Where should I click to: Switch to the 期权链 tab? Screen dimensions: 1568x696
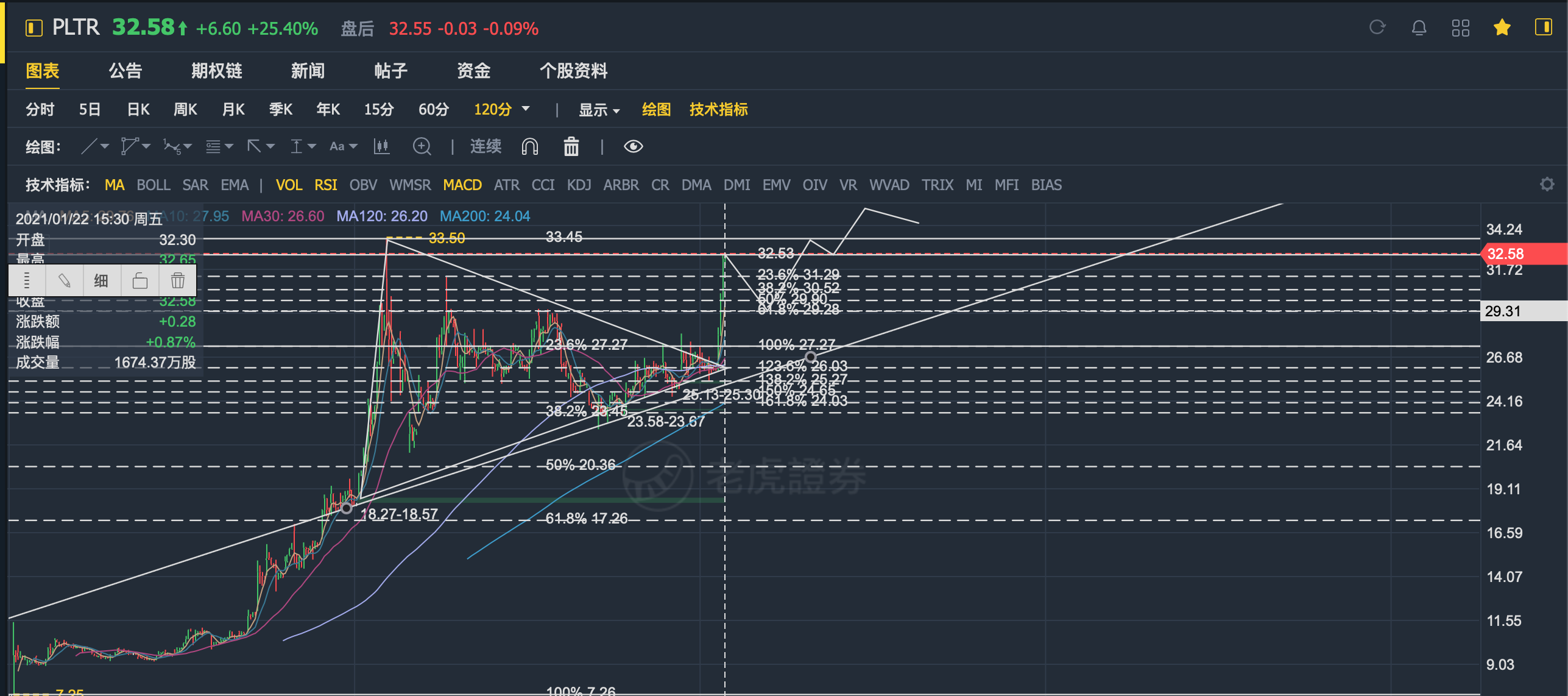tap(216, 71)
